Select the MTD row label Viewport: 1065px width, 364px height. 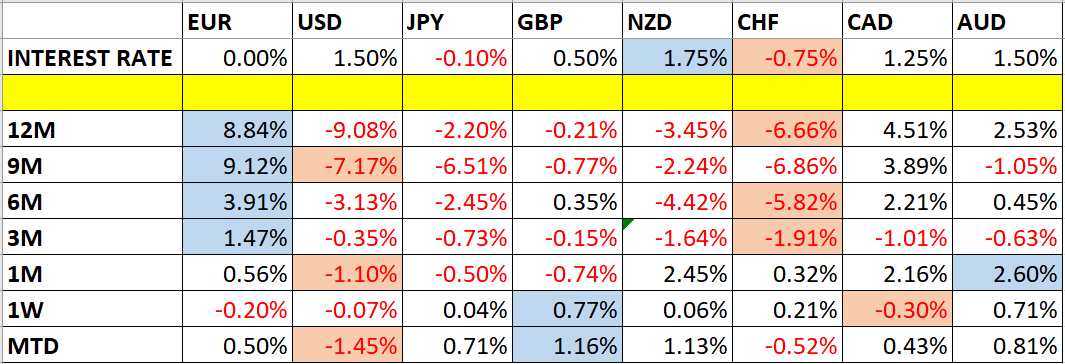click(x=92, y=345)
